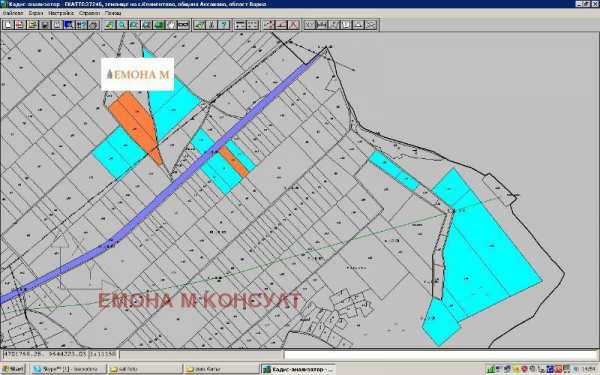600x375 pixels.
Task: Open the Настройки menu
Action: (61, 13)
